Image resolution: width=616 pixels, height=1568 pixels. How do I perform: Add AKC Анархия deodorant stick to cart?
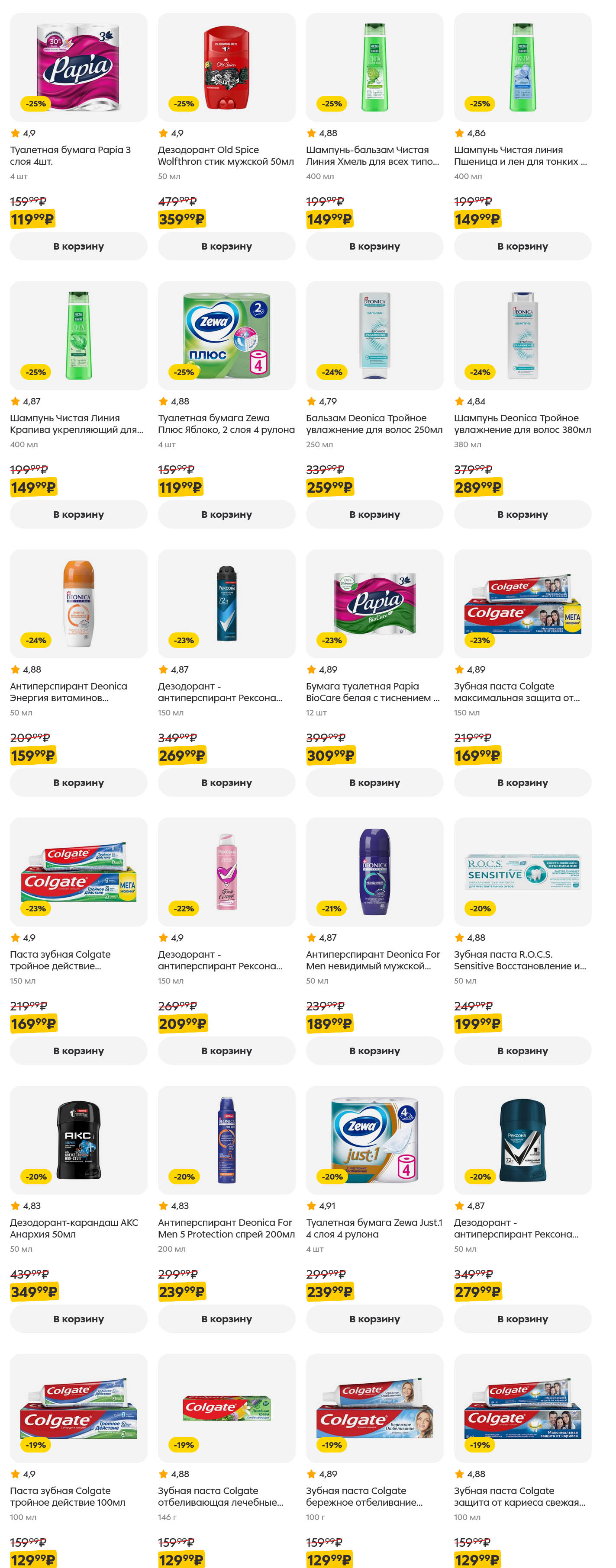point(78,1318)
